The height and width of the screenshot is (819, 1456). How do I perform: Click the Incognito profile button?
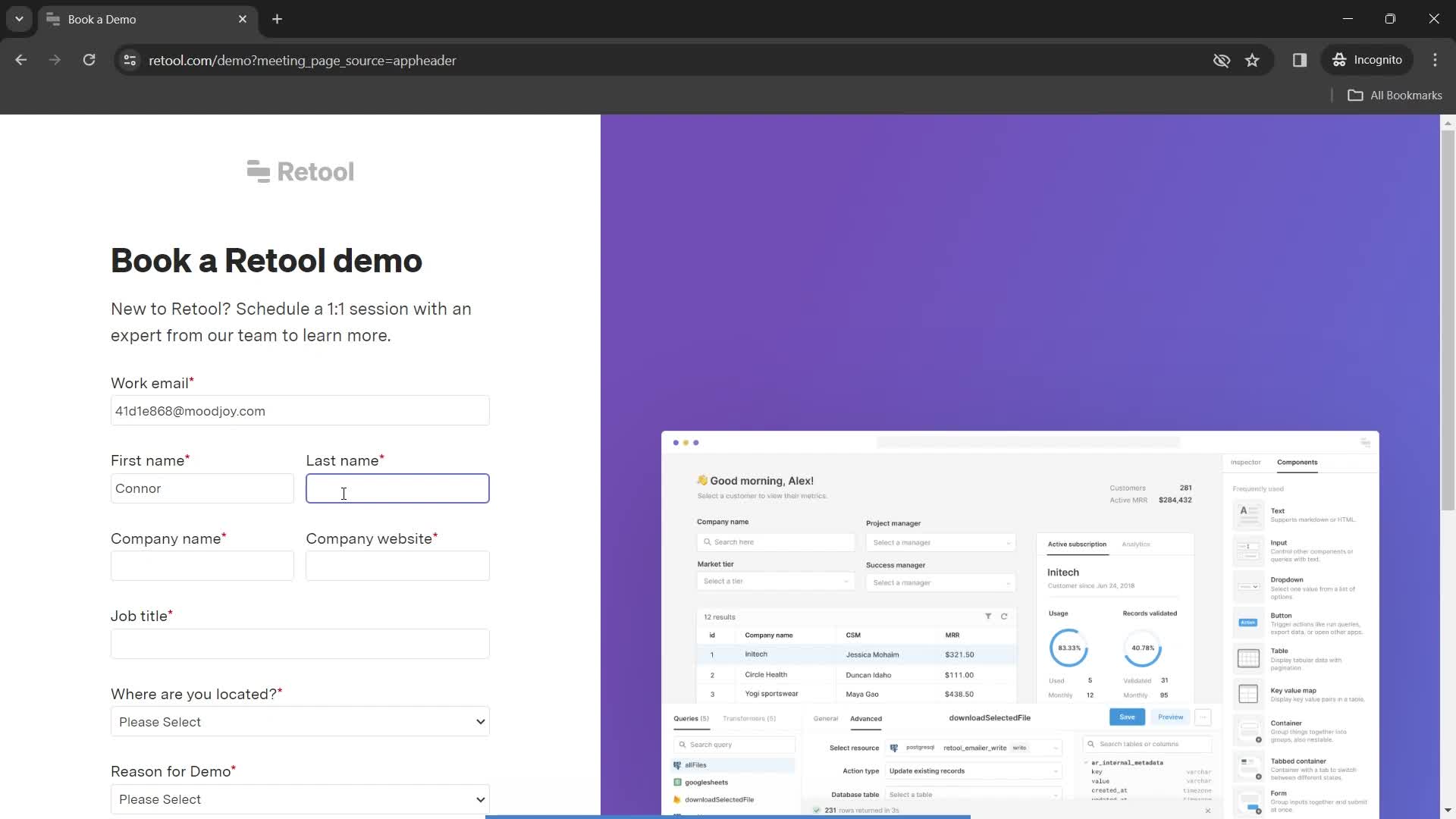click(1367, 60)
